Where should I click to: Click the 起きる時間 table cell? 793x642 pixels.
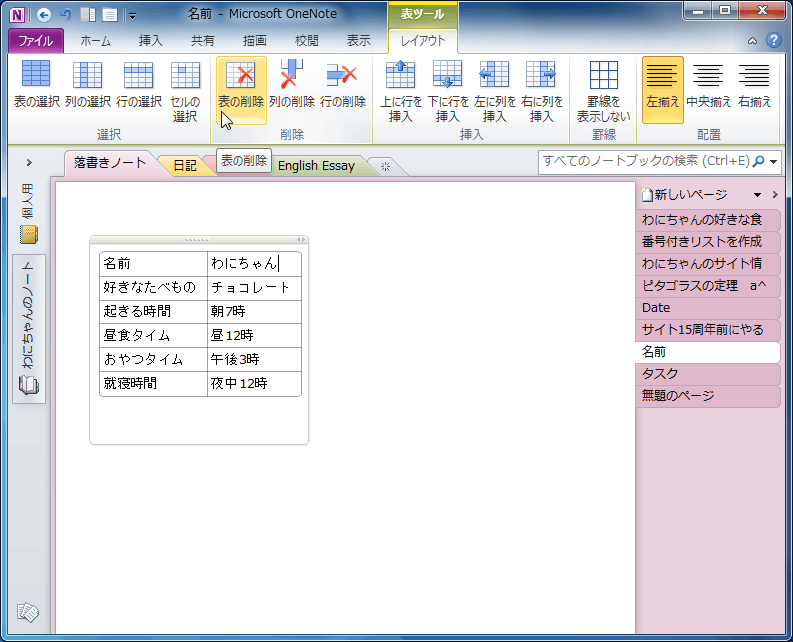153,311
